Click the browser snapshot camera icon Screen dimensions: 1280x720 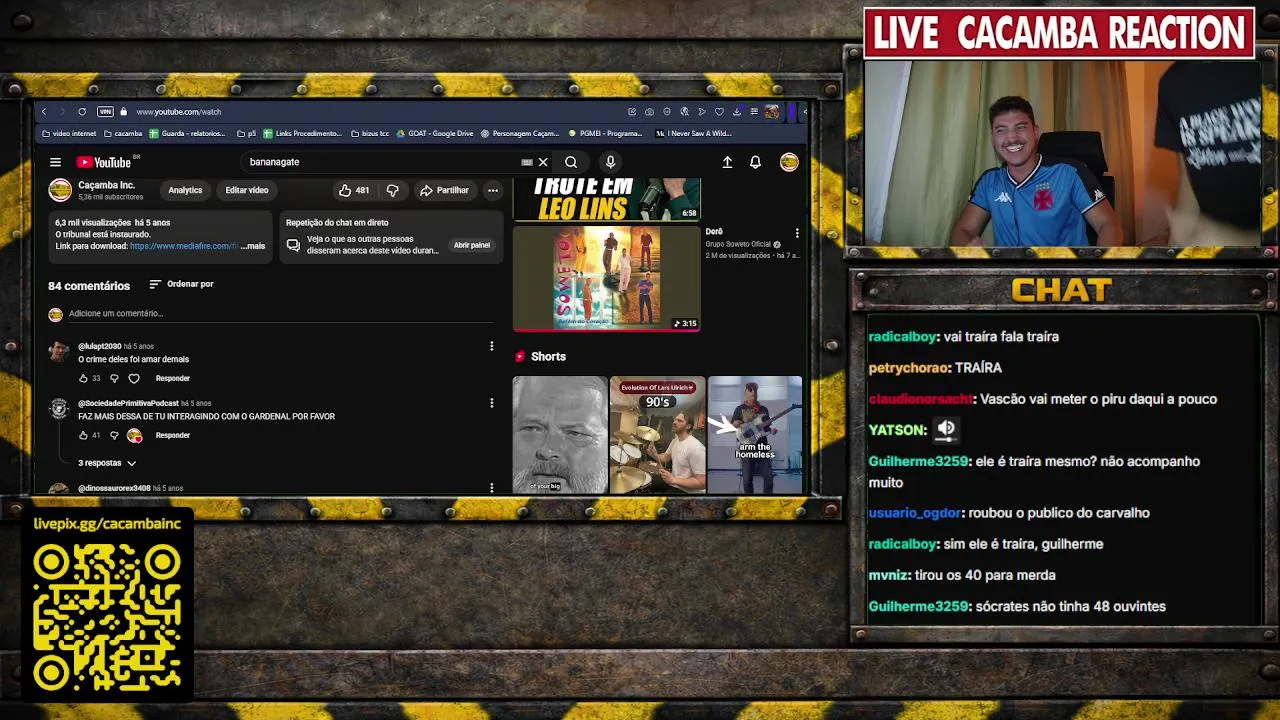[649, 112]
